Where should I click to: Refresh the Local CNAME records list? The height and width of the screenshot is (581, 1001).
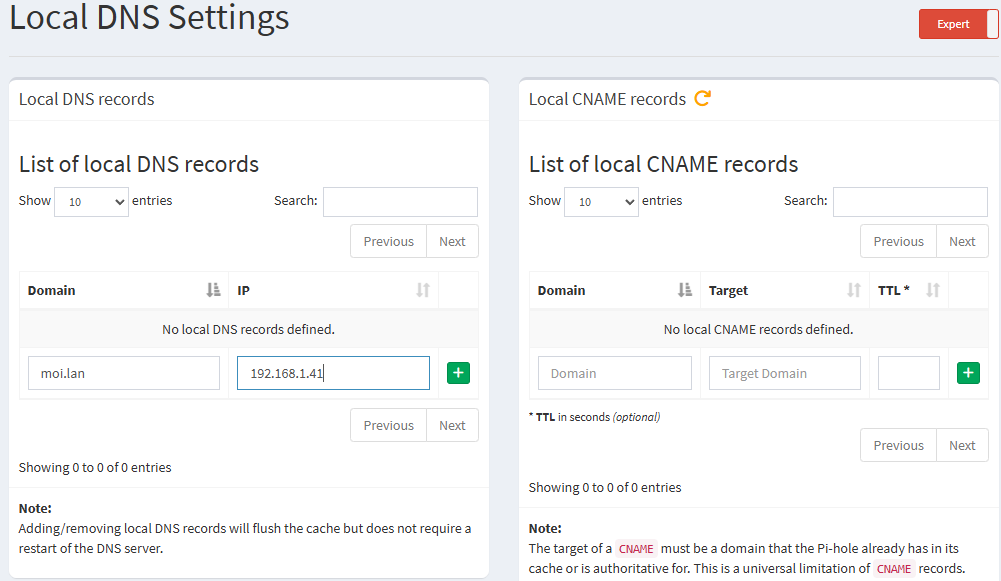[702, 98]
